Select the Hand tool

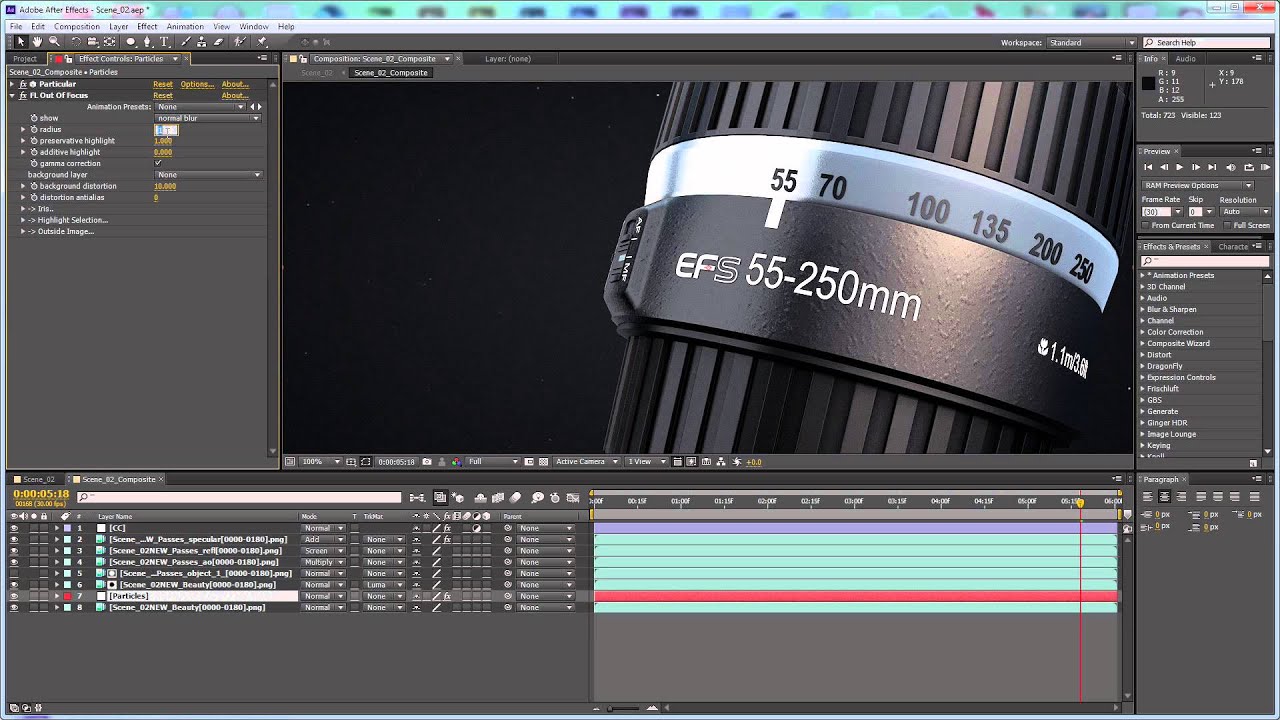click(x=37, y=42)
